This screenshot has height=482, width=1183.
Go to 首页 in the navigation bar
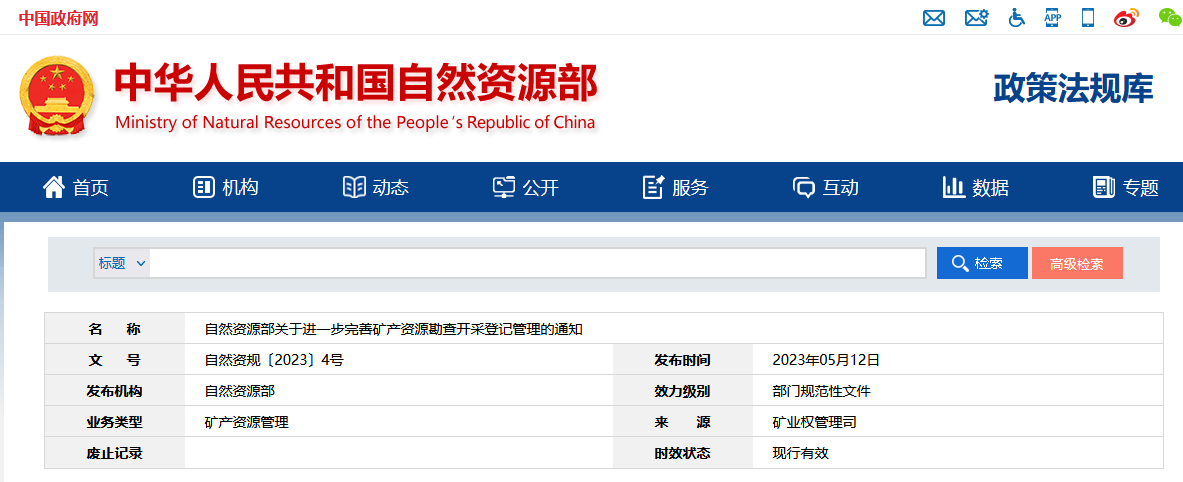click(76, 187)
